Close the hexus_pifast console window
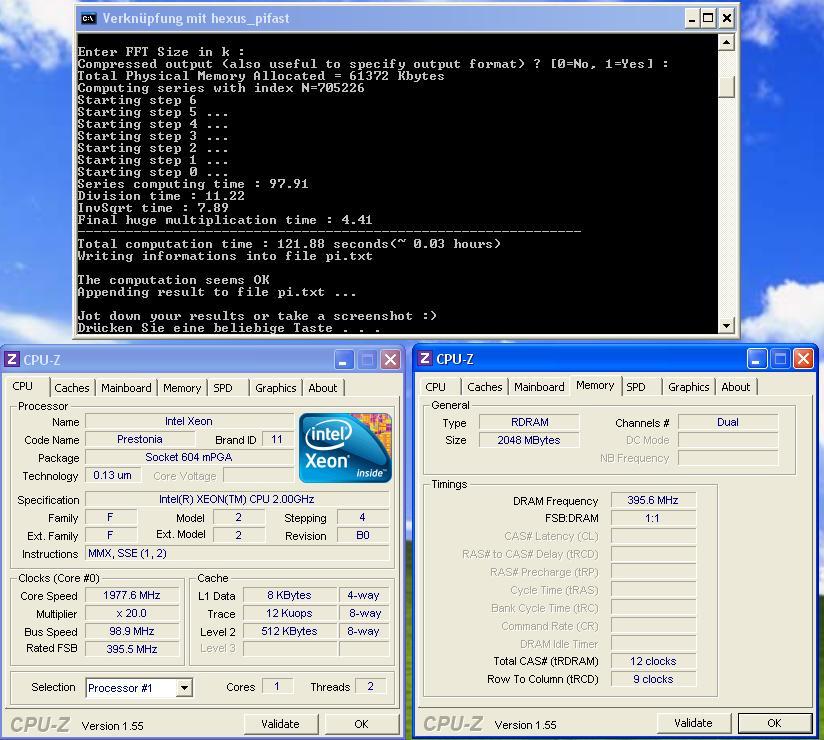Image resolution: width=824 pixels, height=740 pixels. click(726, 19)
